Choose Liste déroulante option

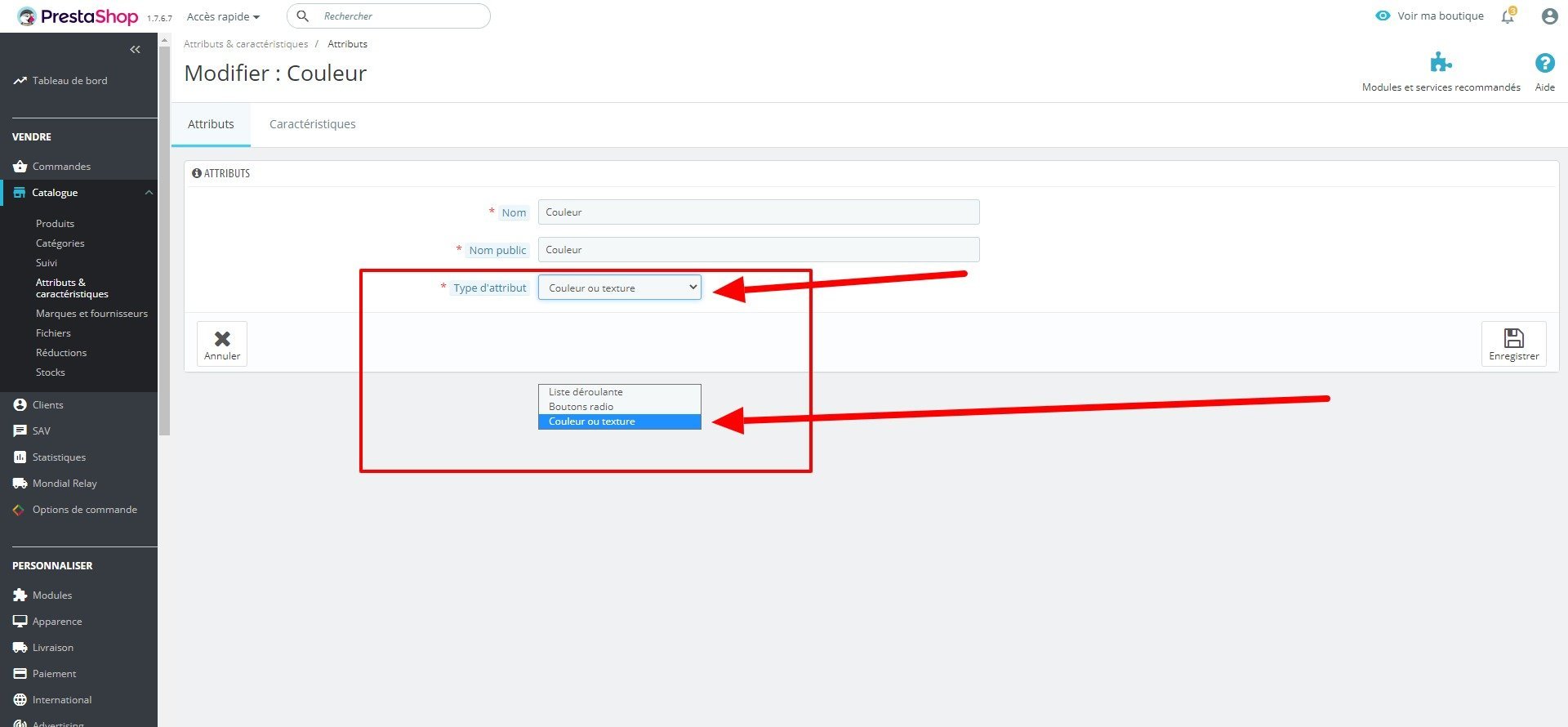619,392
